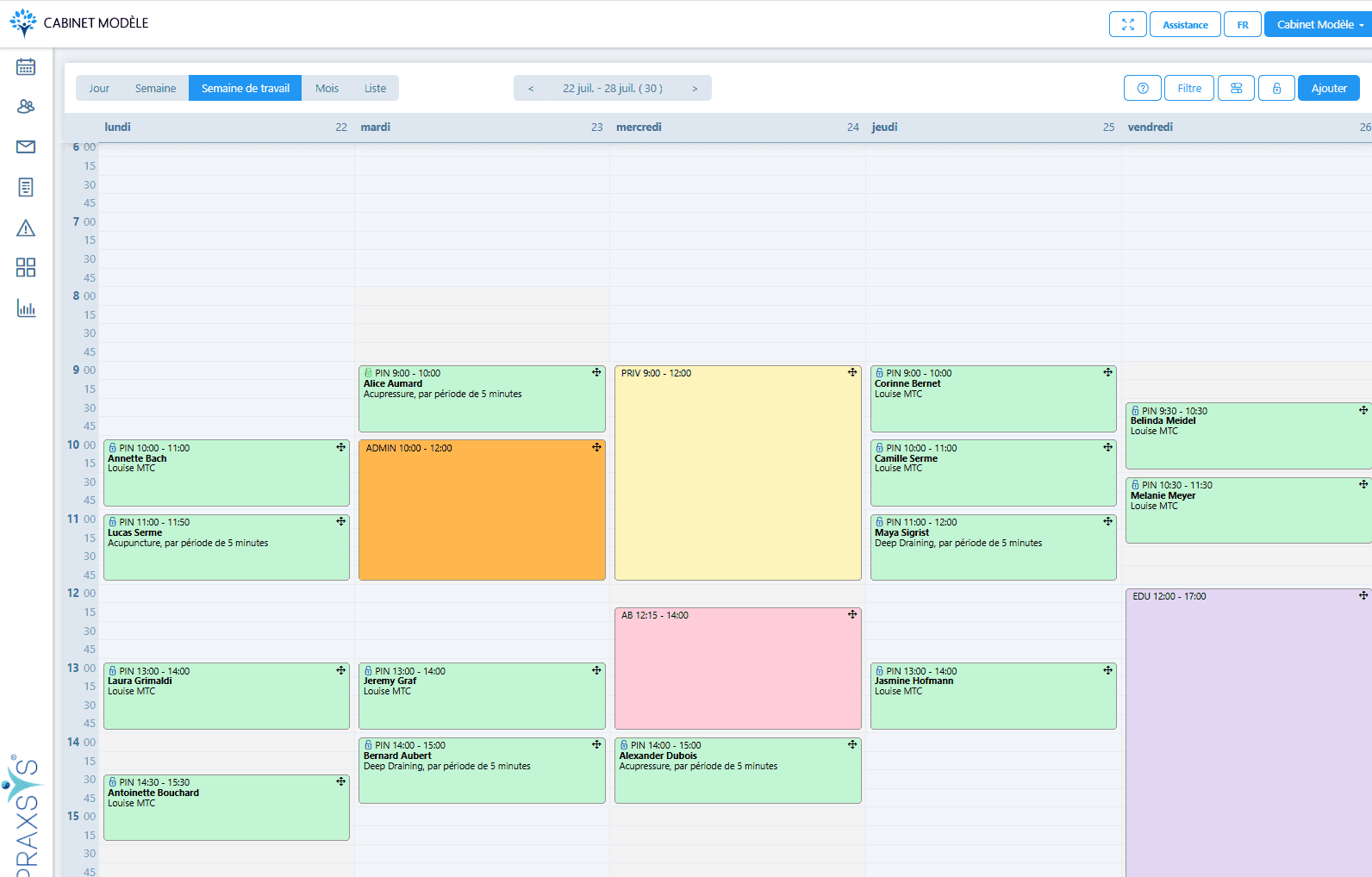Open Antoinette Bouchard appointment
Screen dimensions: 1372x877
tap(227, 808)
